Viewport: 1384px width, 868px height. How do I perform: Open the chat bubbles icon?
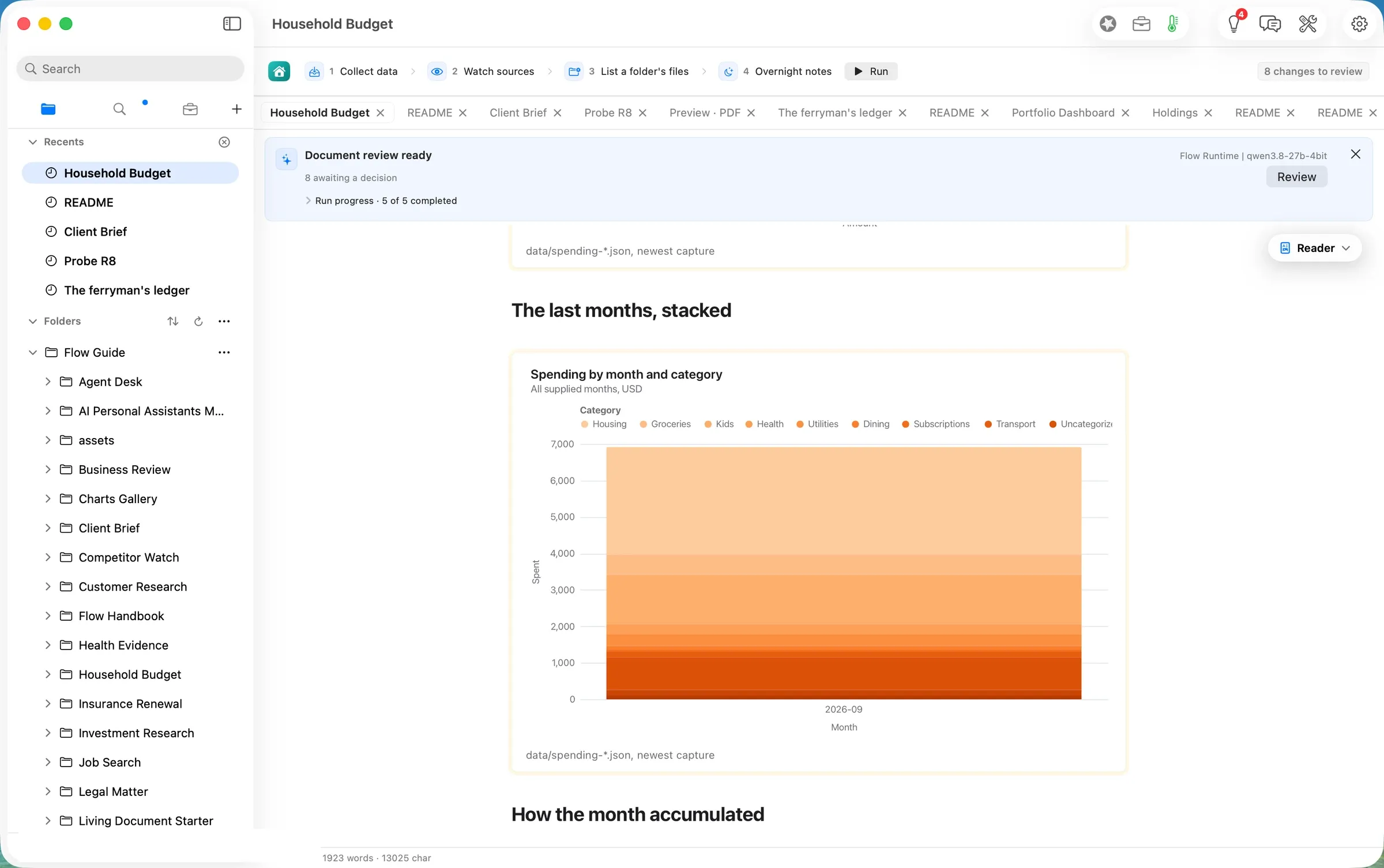point(1270,24)
